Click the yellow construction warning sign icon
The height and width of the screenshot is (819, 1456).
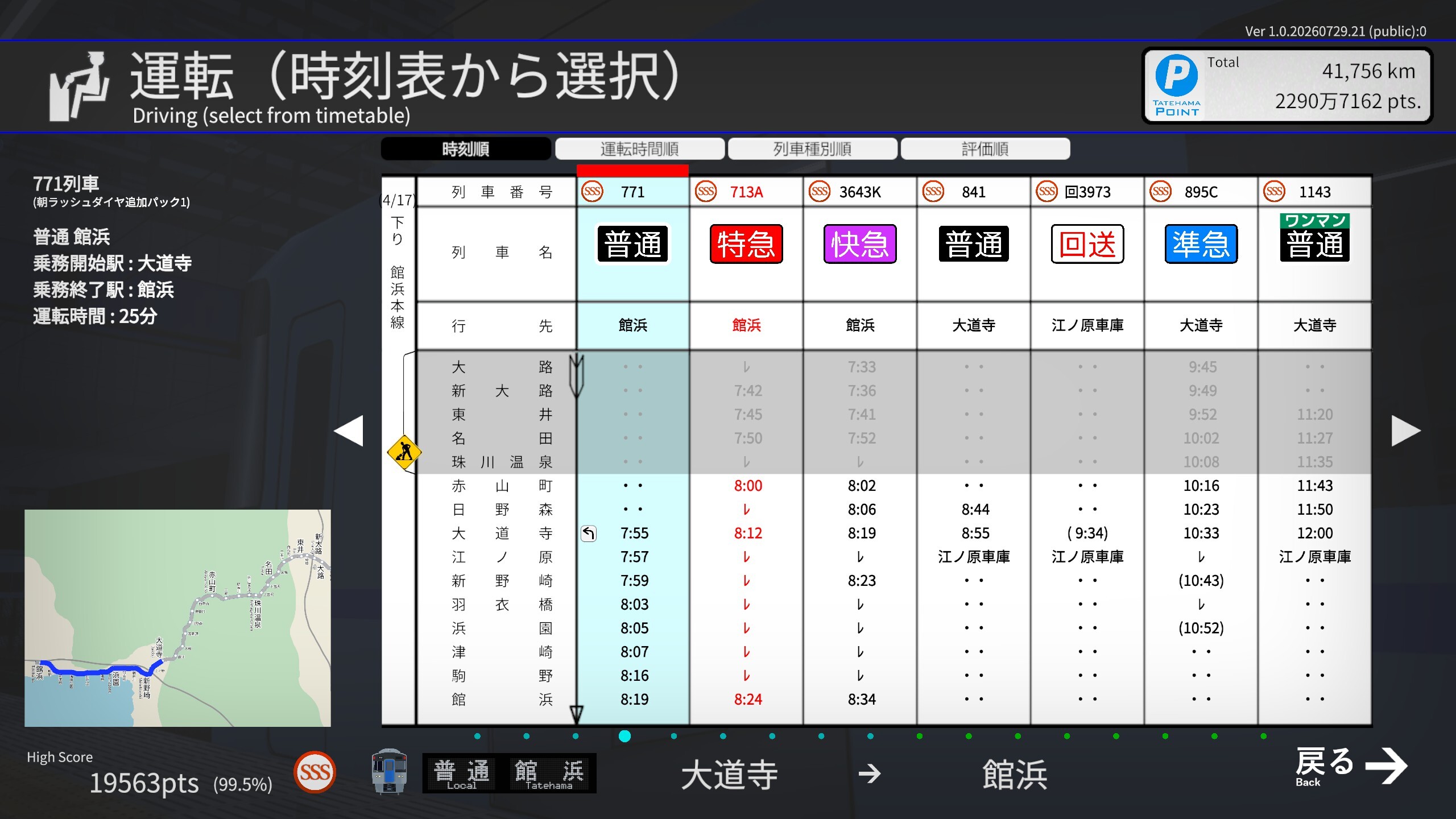(404, 453)
